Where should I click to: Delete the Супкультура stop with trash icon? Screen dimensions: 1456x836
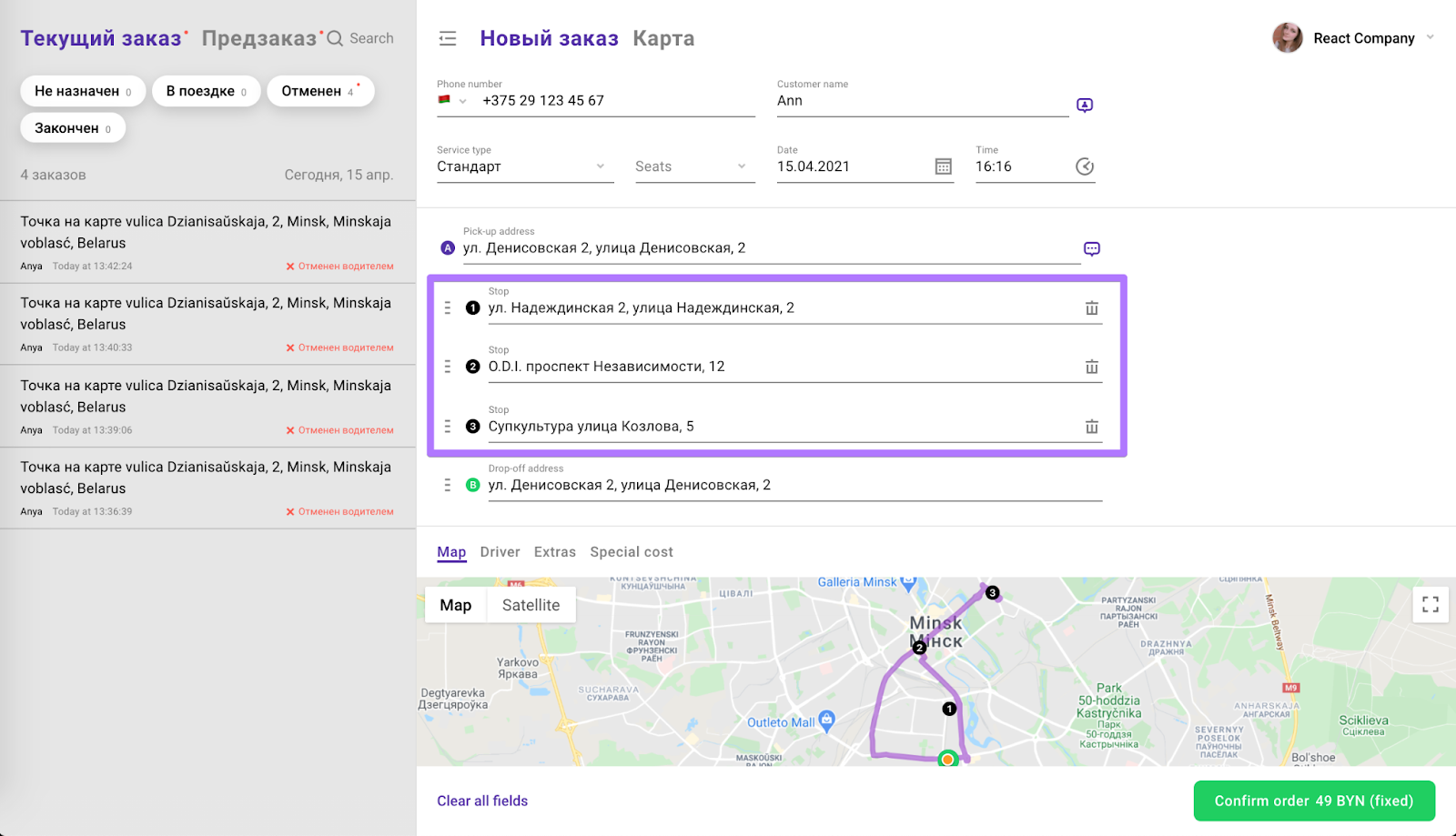pos(1091,427)
